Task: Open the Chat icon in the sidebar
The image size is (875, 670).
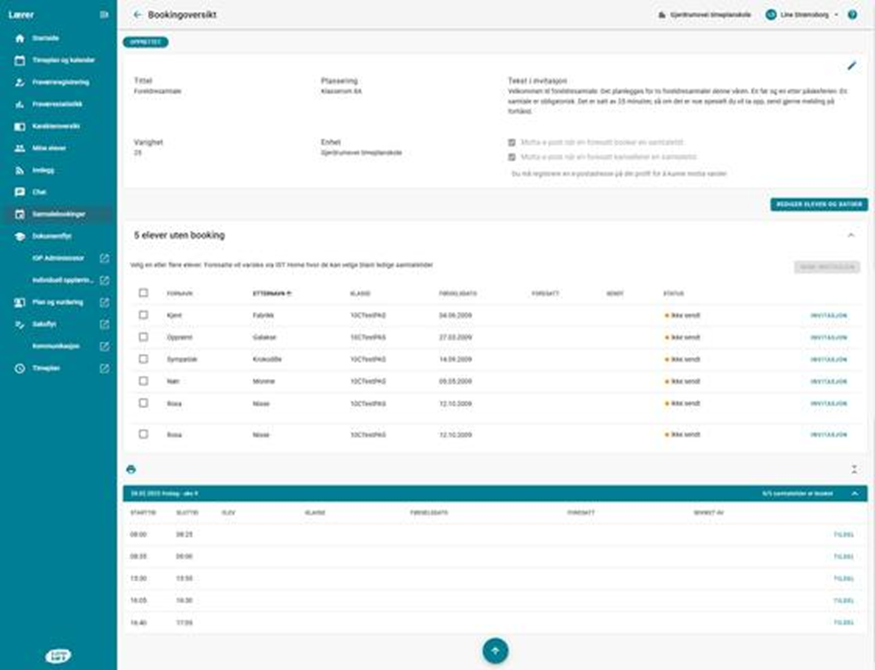Action: [20, 191]
